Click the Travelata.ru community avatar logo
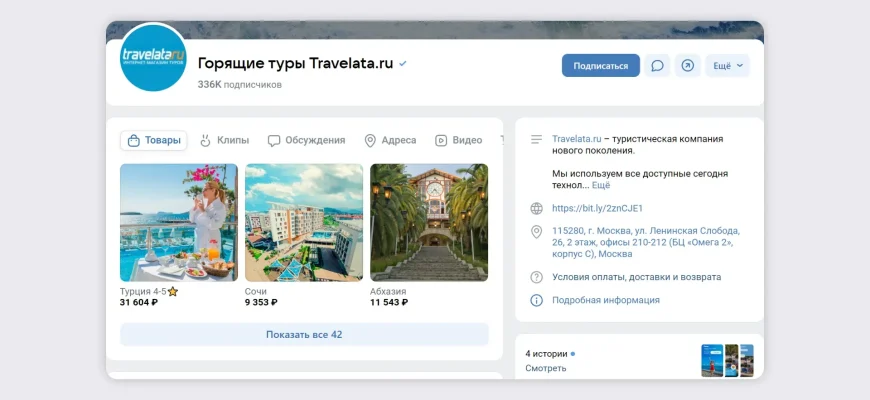The height and width of the screenshot is (400, 870). pyautogui.click(x=153, y=58)
